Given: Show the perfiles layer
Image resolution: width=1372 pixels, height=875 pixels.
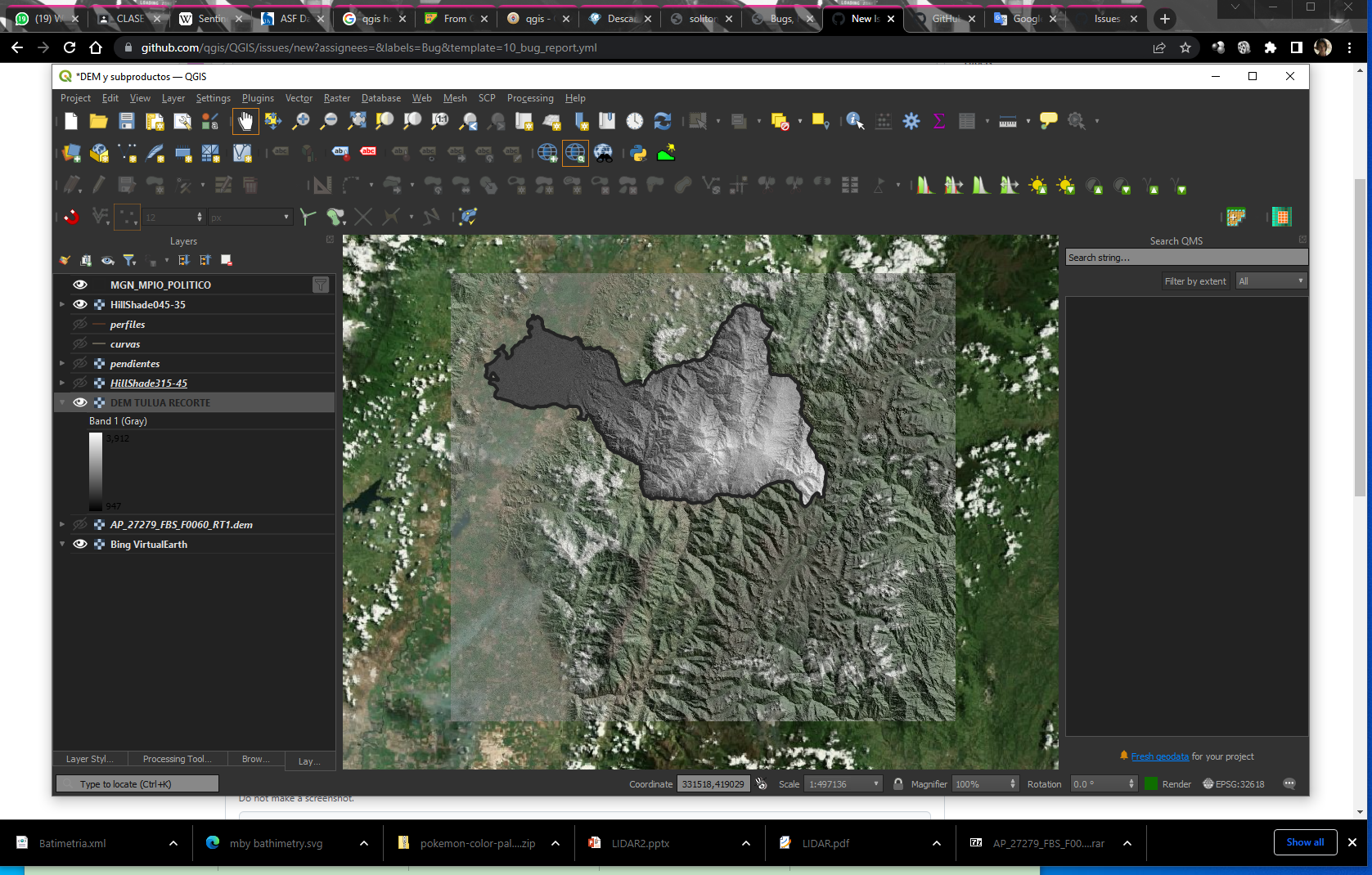Looking at the screenshot, I should point(79,324).
